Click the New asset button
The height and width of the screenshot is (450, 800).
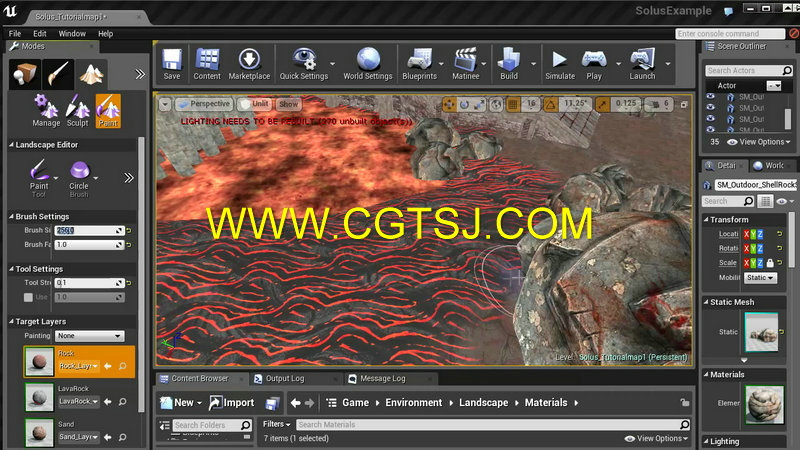click(x=181, y=403)
